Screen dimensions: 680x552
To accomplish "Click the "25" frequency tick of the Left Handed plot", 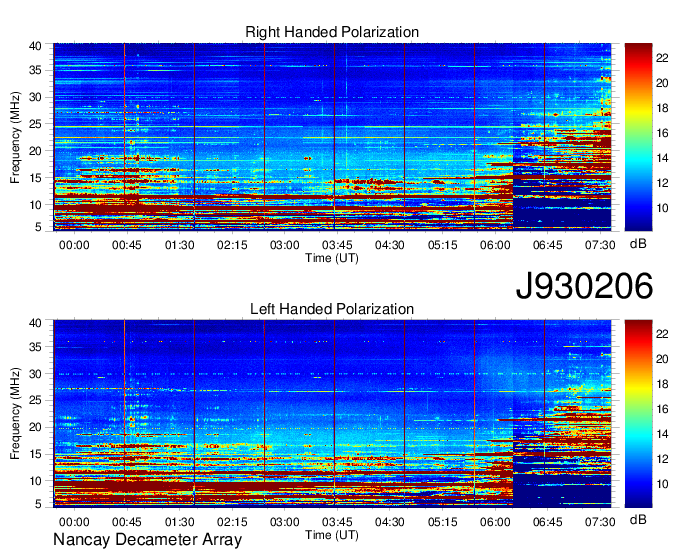I will 35,401.
